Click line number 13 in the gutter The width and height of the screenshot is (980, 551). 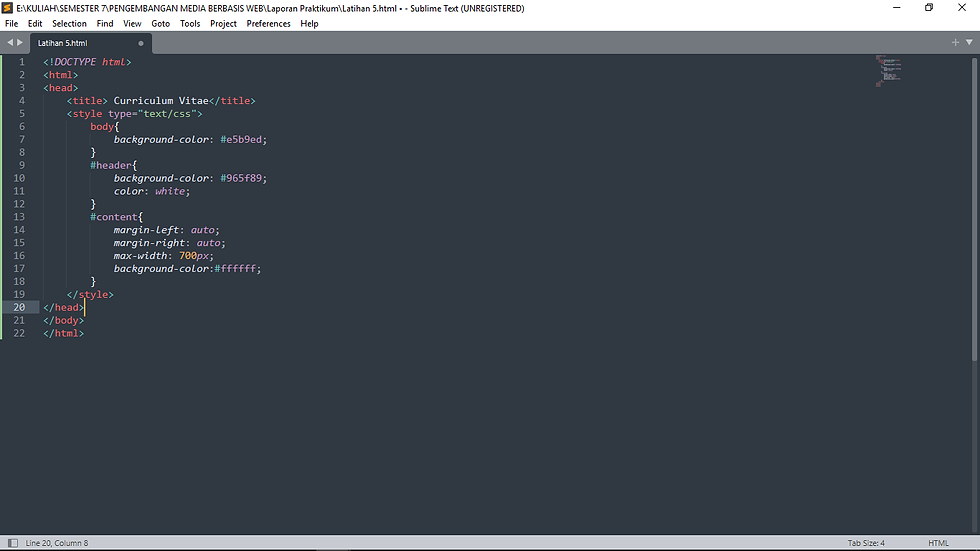click(19, 217)
